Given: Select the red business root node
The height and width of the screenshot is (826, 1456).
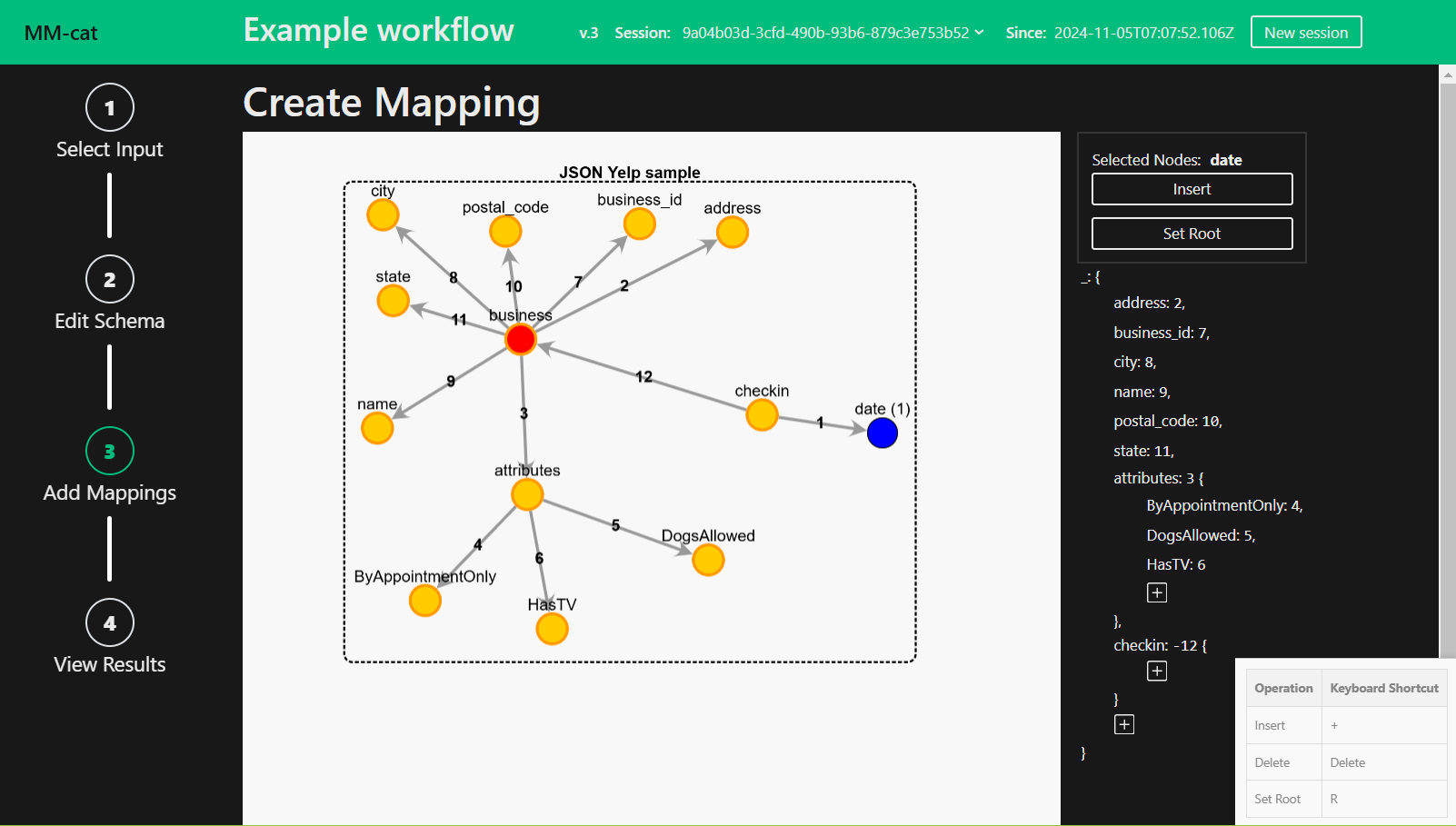Looking at the screenshot, I should pos(521,339).
